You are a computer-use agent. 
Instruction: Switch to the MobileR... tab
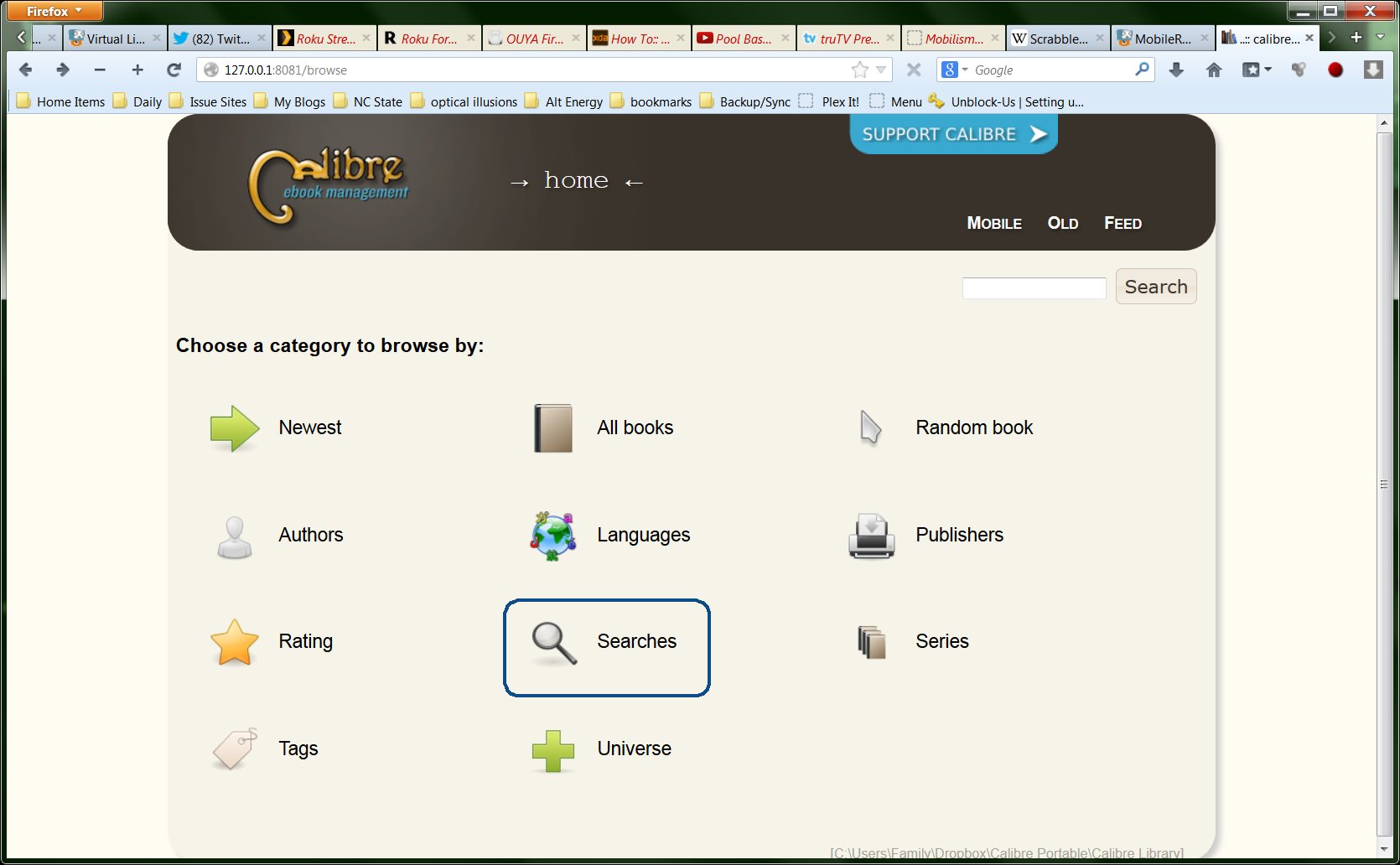pyautogui.click(x=1163, y=39)
